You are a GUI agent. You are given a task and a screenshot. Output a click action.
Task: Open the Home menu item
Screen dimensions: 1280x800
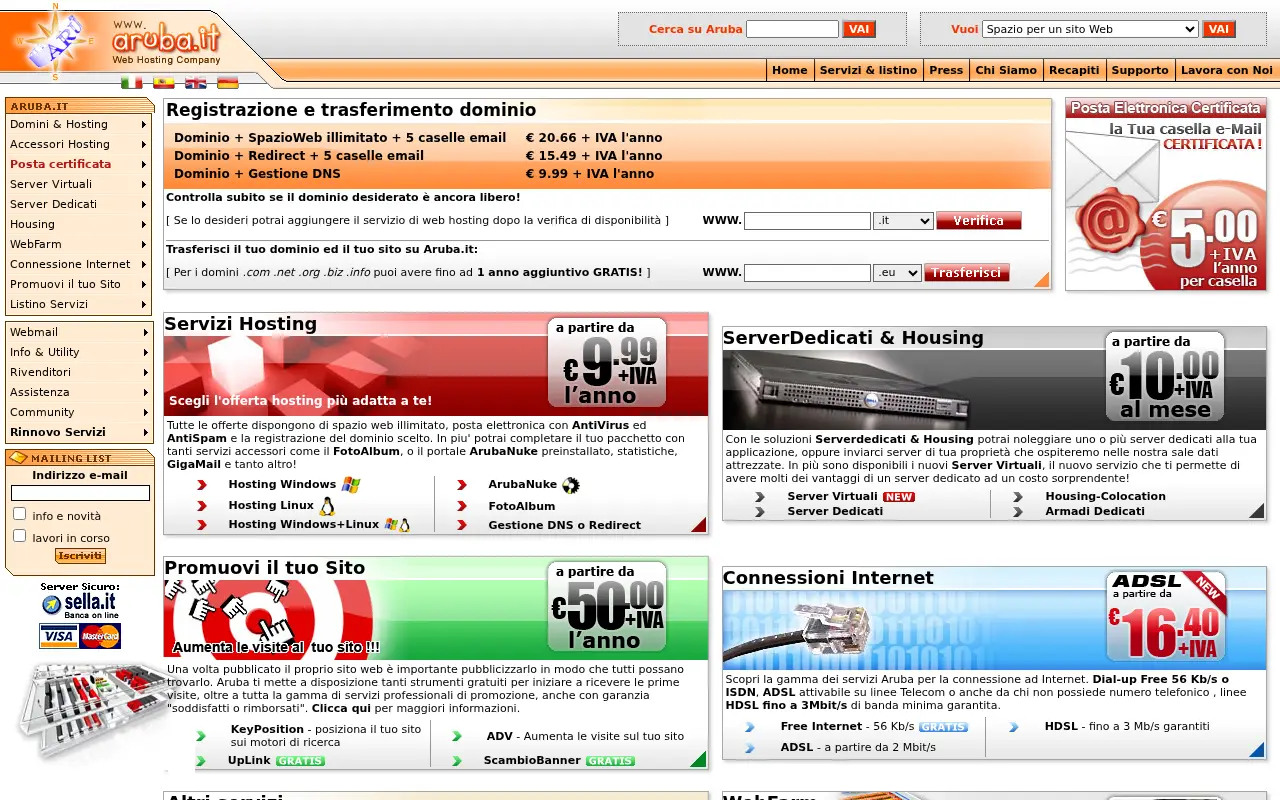pos(789,70)
